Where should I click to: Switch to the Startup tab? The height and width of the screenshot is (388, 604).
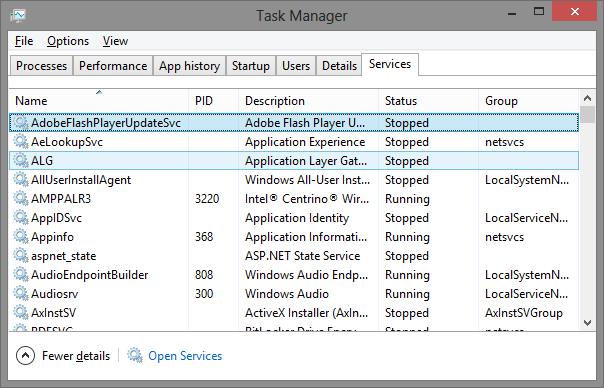click(x=251, y=66)
